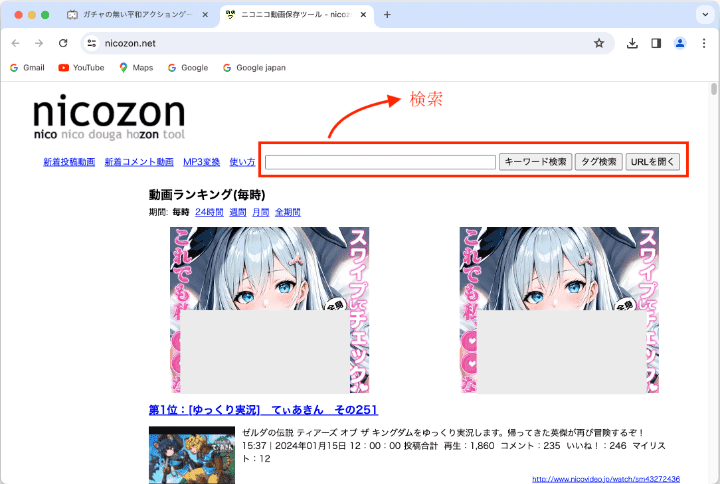
Task: Open the 第1位 ゆっくり実況 video title
Action: tap(263, 410)
